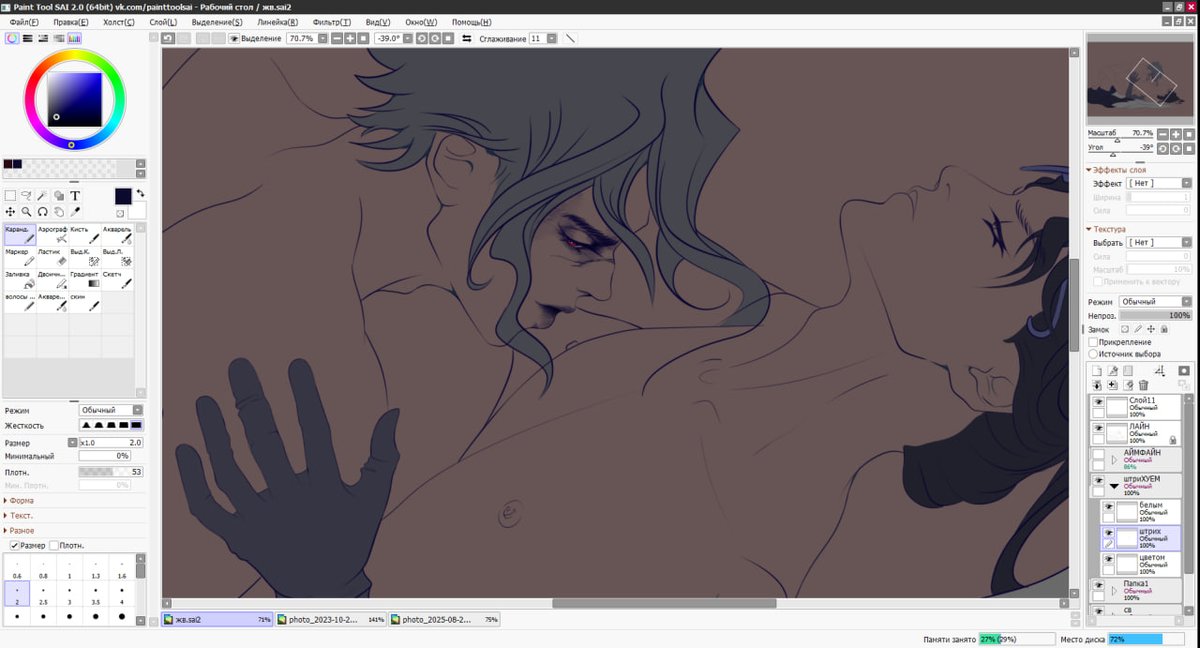Show the swatches palette panel
Viewport: 1200px width, 648px height.
point(74,38)
